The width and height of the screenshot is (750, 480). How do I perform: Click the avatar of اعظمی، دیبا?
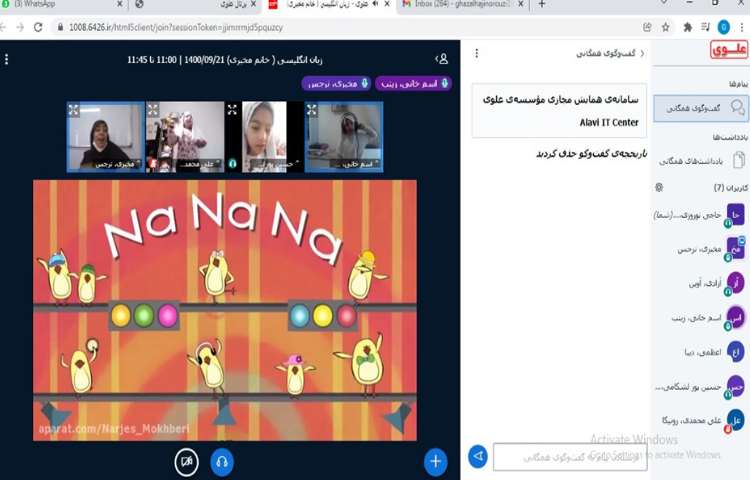coord(736,351)
